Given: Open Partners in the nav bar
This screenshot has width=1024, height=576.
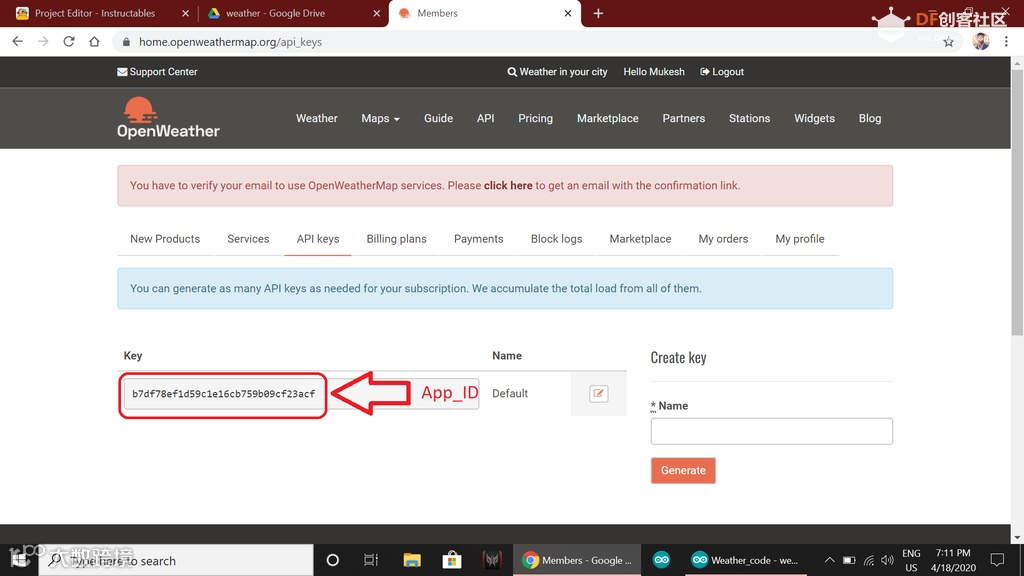Looking at the screenshot, I should (x=684, y=118).
